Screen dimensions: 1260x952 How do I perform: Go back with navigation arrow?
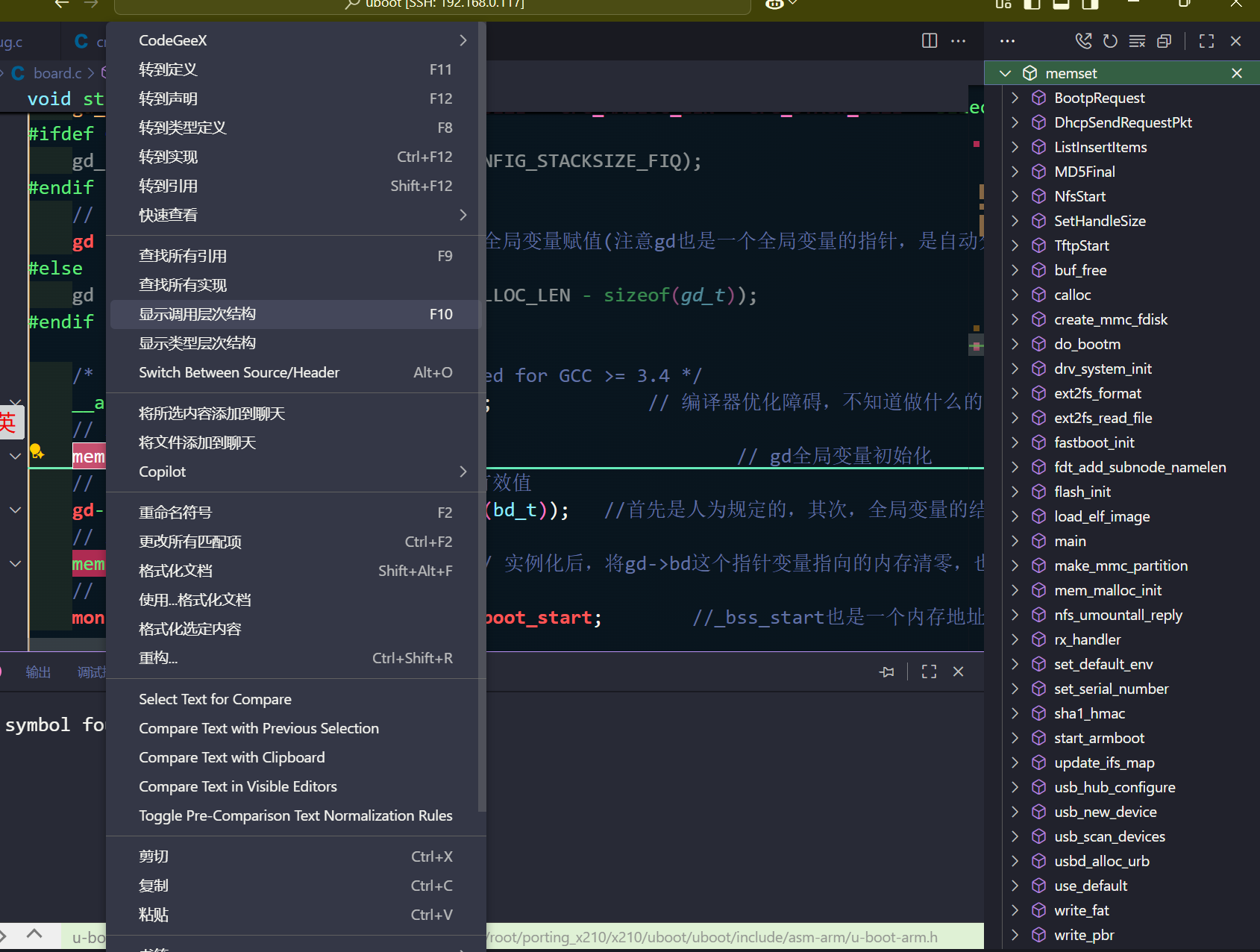(x=62, y=4)
